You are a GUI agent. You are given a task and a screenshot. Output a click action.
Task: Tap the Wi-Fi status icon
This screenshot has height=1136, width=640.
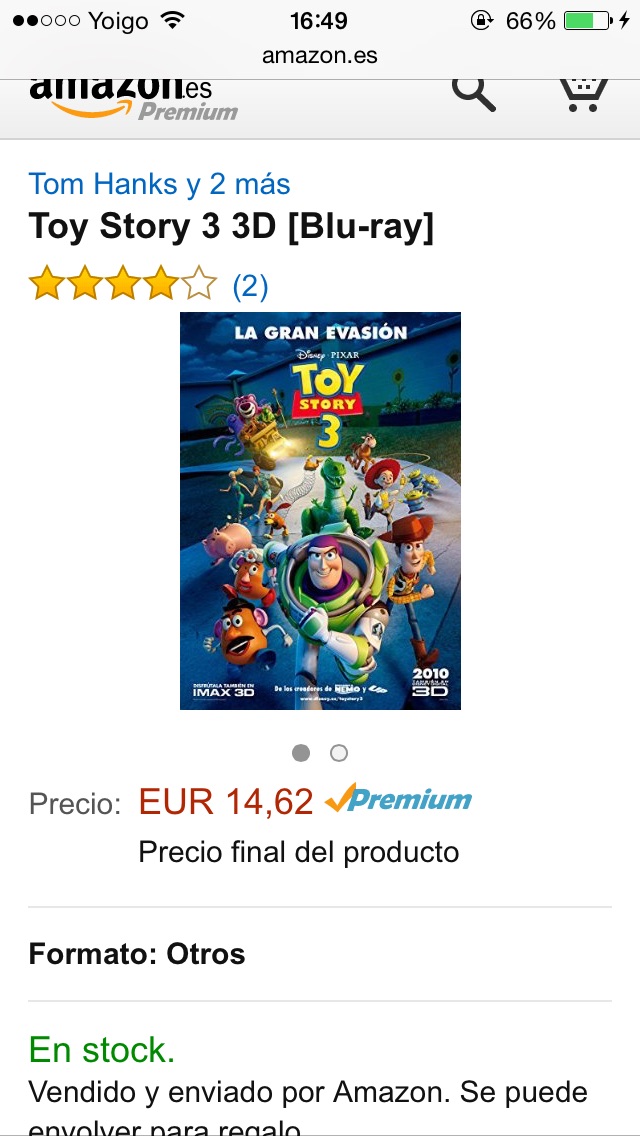[172, 20]
